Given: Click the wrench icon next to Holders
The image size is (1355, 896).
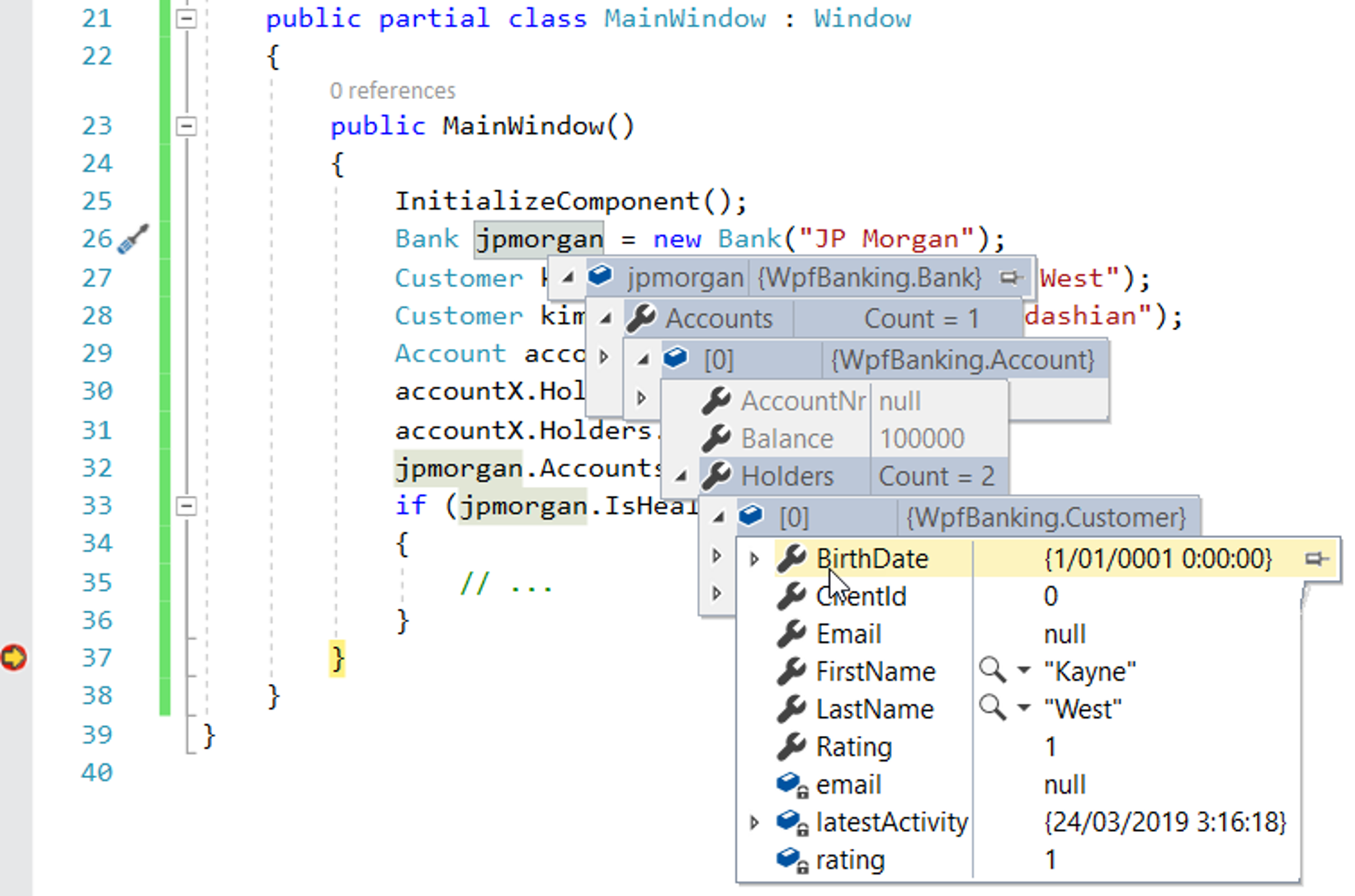Looking at the screenshot, I should tap(716, 476).
